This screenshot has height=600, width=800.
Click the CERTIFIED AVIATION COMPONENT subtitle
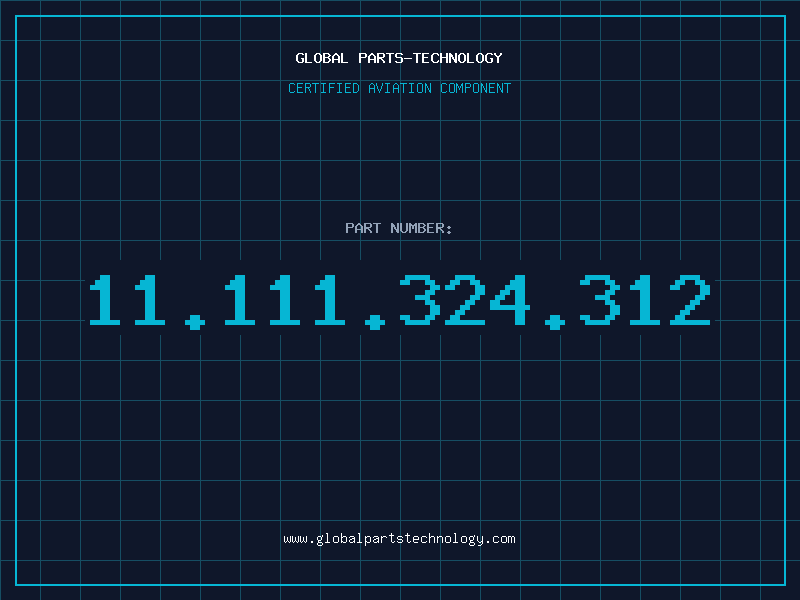click(399, 88)
